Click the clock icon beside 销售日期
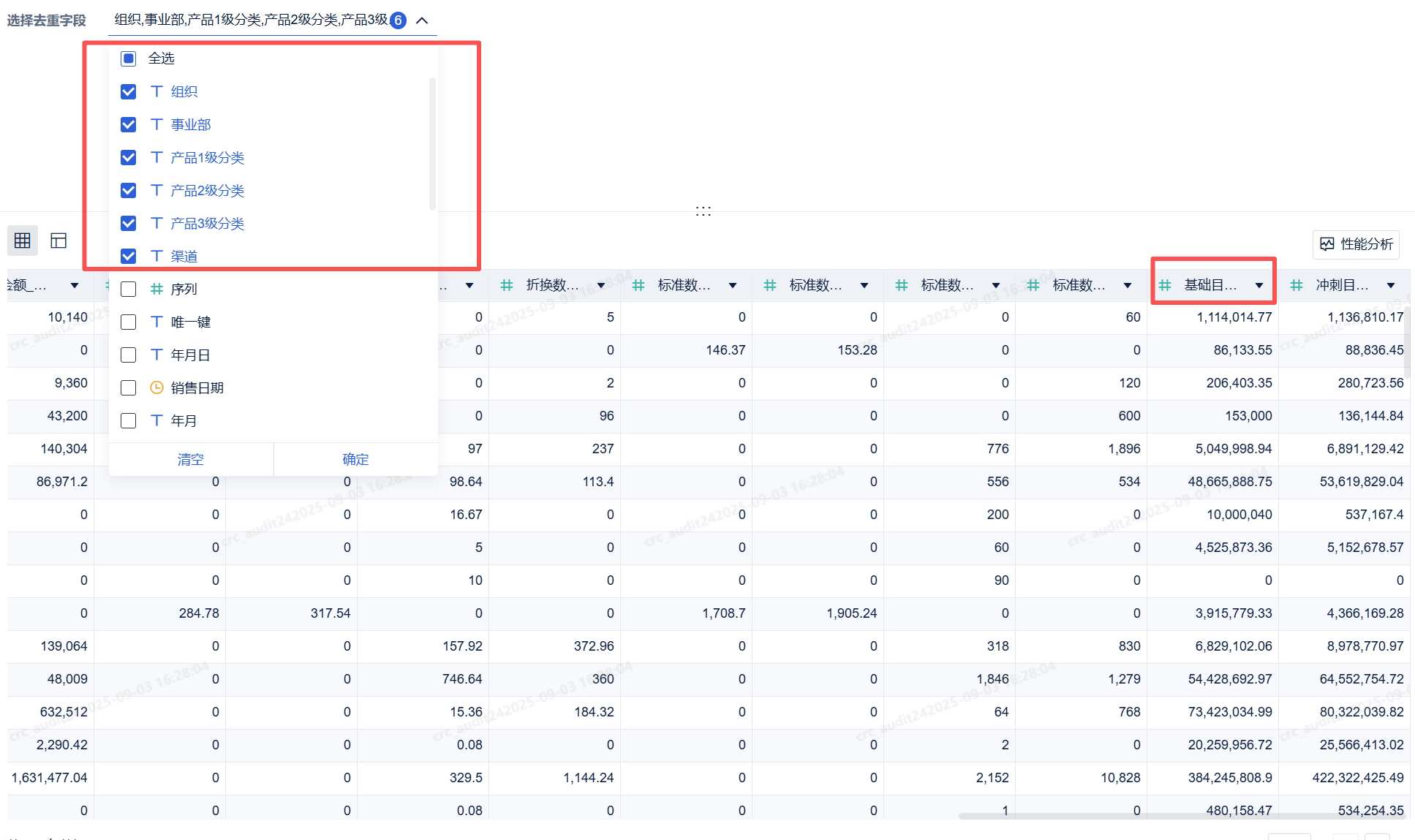The height and width of the screenshot is (840, 1415). pyautogui.click(x=156, y=387)
